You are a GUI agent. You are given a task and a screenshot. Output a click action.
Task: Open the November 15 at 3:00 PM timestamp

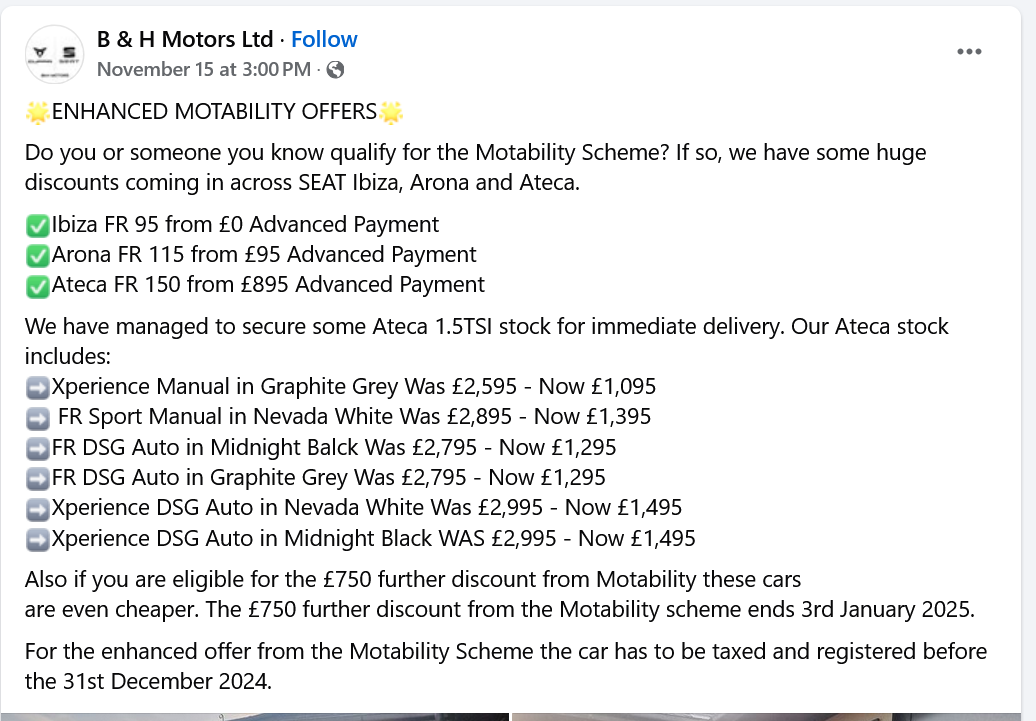coord(203,69)
